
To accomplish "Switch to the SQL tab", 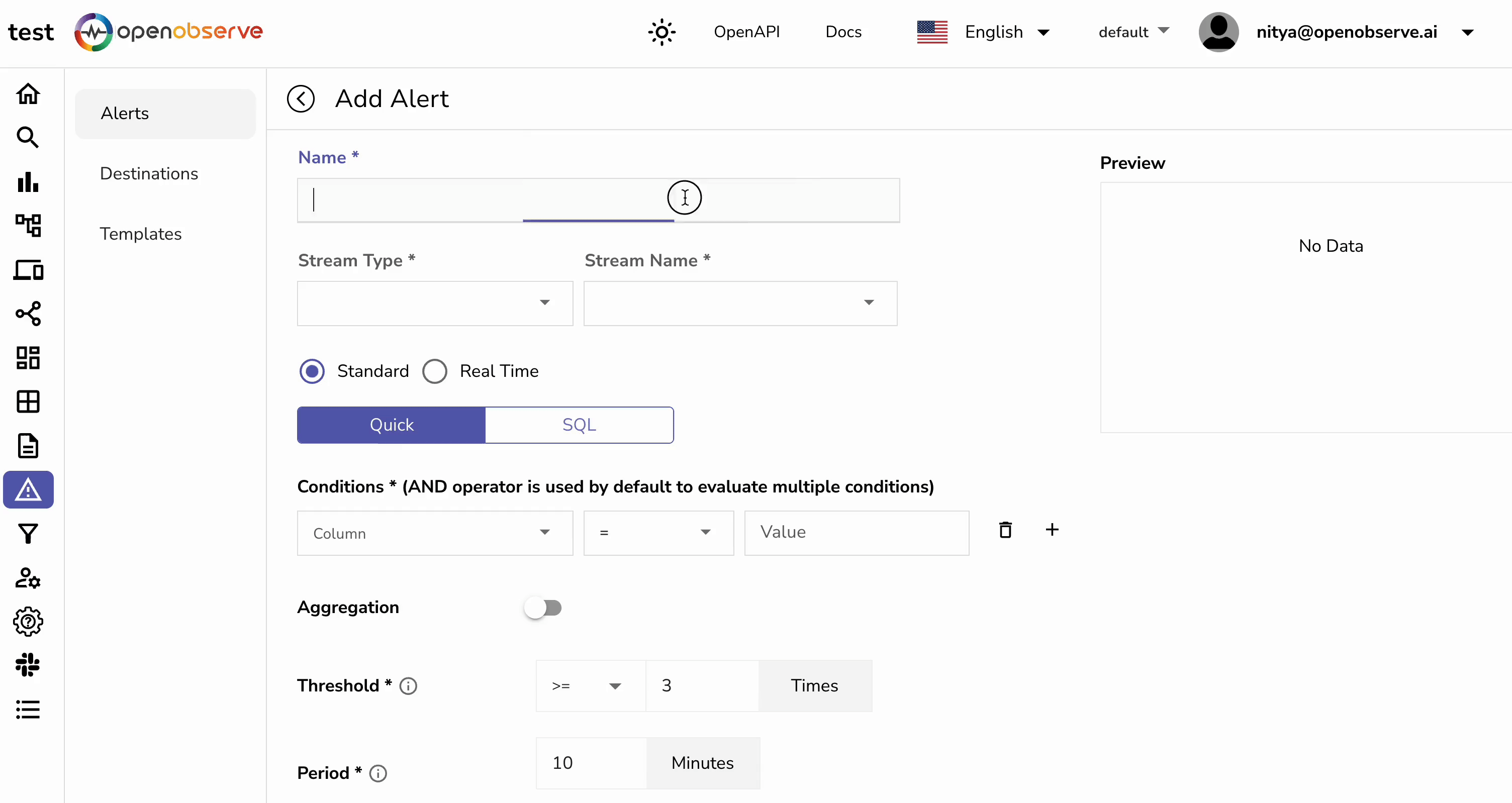I will 579,425.
